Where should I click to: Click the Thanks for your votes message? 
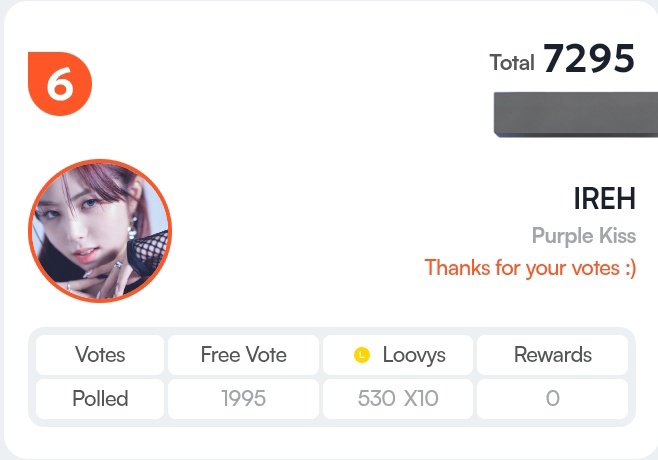tap(530, 268)
